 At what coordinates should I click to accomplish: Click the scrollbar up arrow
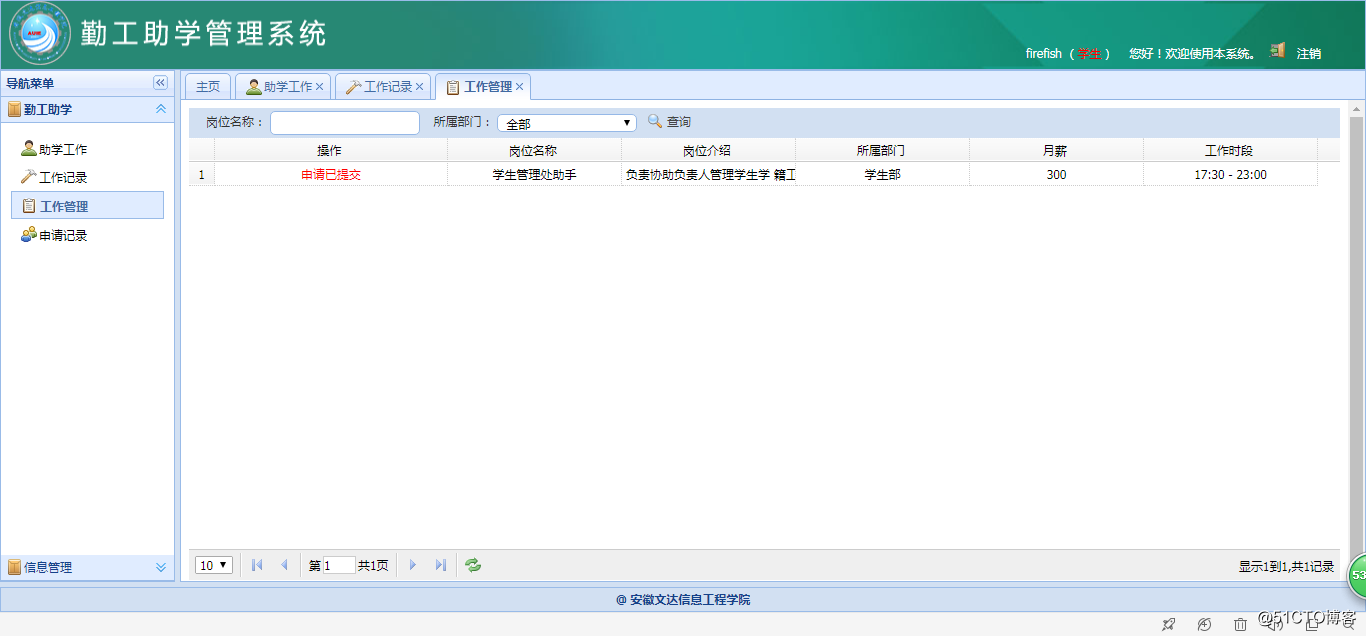(1357, 108)
